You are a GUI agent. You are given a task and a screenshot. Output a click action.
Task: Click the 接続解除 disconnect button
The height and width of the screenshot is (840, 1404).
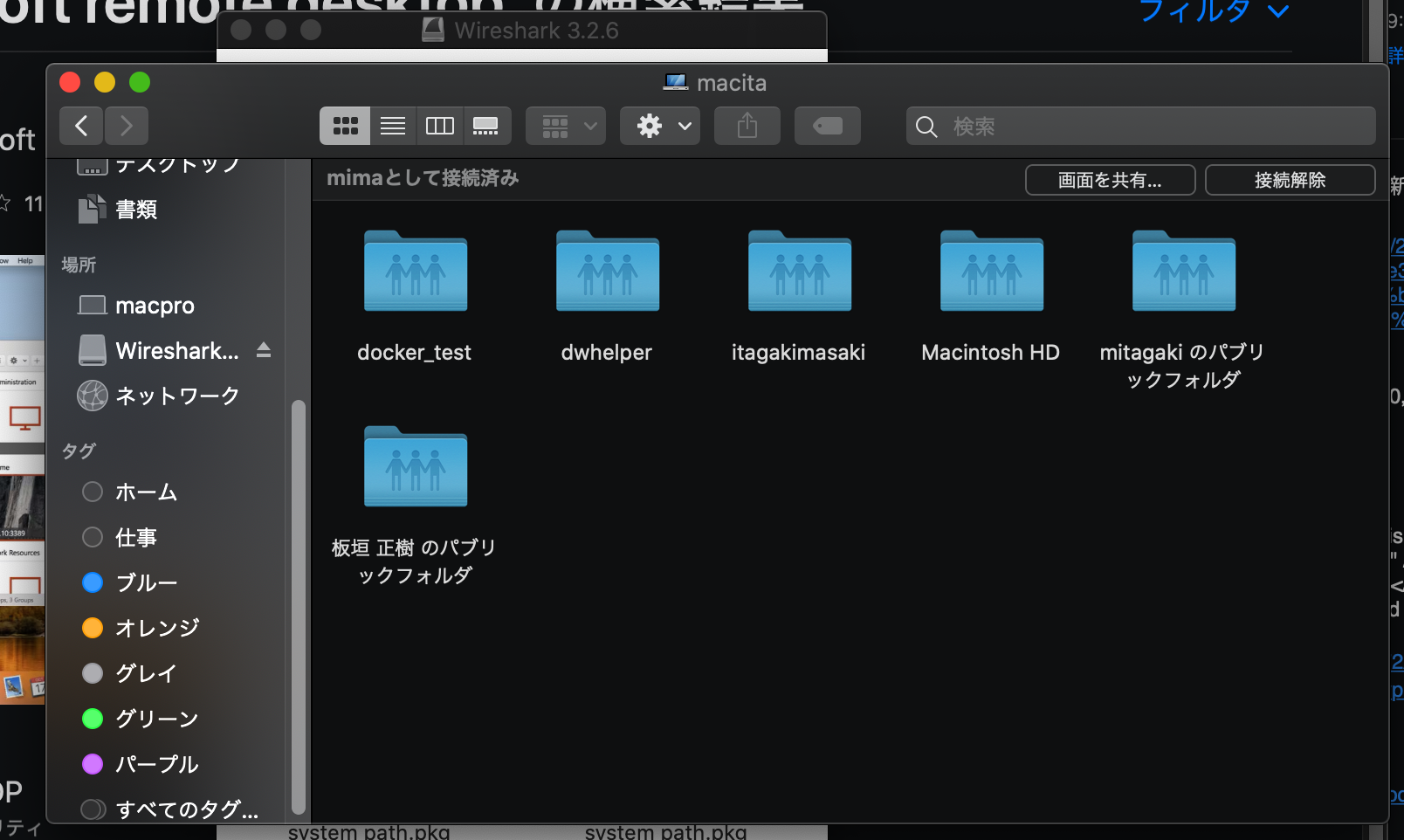click(x=1290, y=180)
